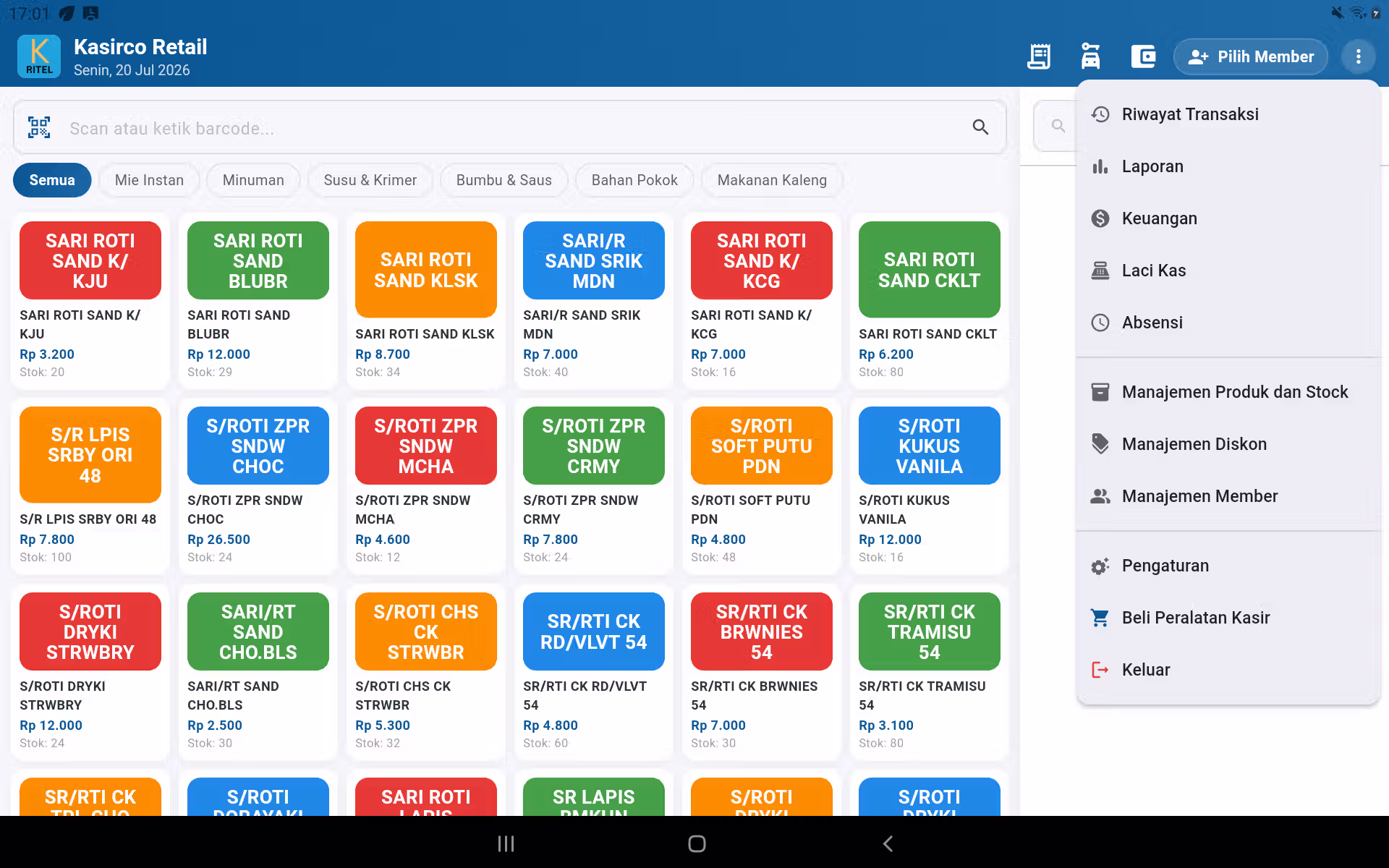This screenshot has width=1389, height=868.
Task: Select the Mie Instan category chip
Action: tap(149, 180)
